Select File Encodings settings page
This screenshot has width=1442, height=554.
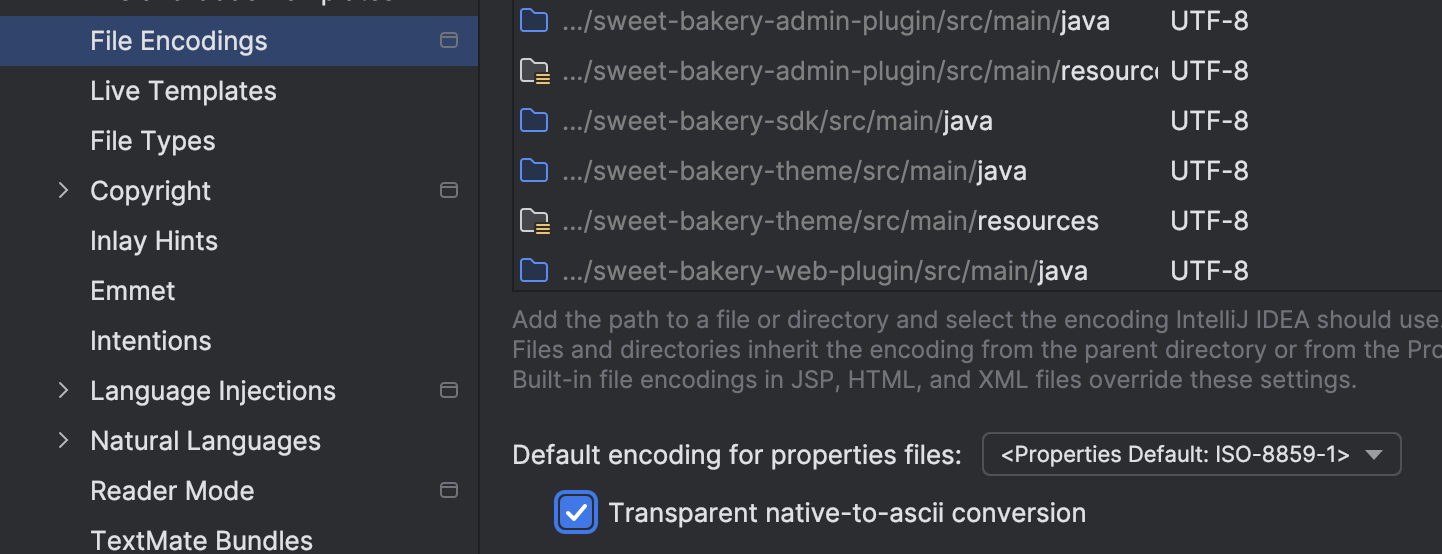pyautogui.click(x=239, y=41)
